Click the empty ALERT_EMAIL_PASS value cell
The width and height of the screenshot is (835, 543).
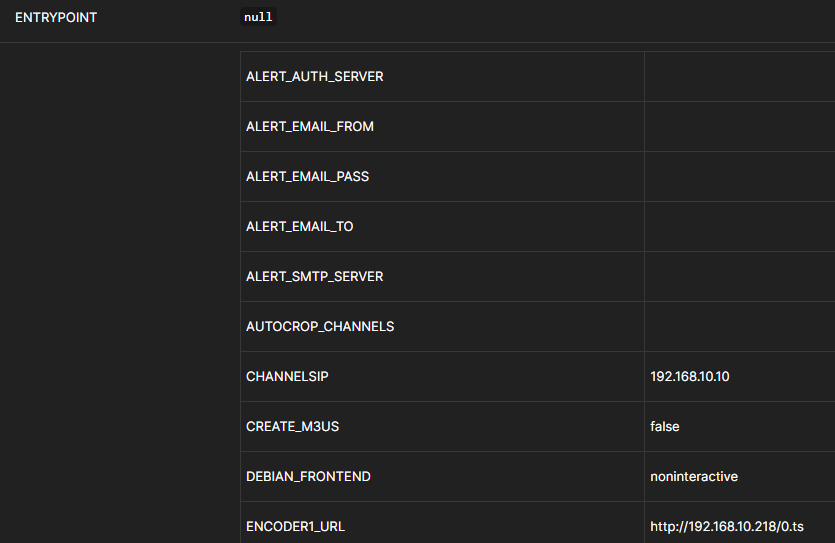pos(739,177)
